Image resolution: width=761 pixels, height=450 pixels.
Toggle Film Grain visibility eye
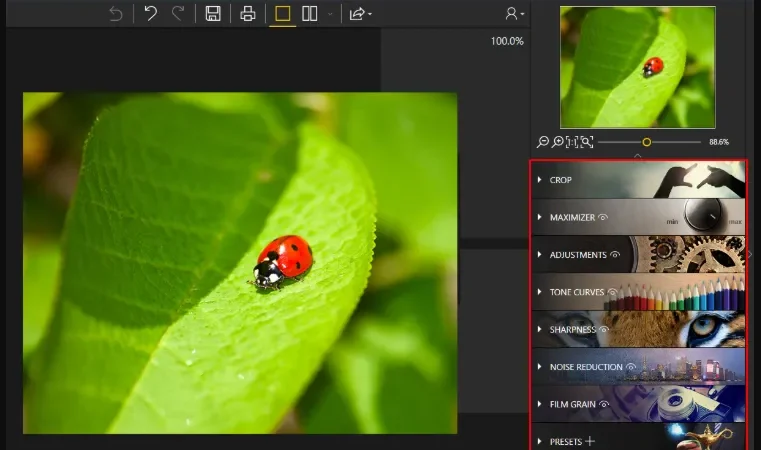coord(604,403)
